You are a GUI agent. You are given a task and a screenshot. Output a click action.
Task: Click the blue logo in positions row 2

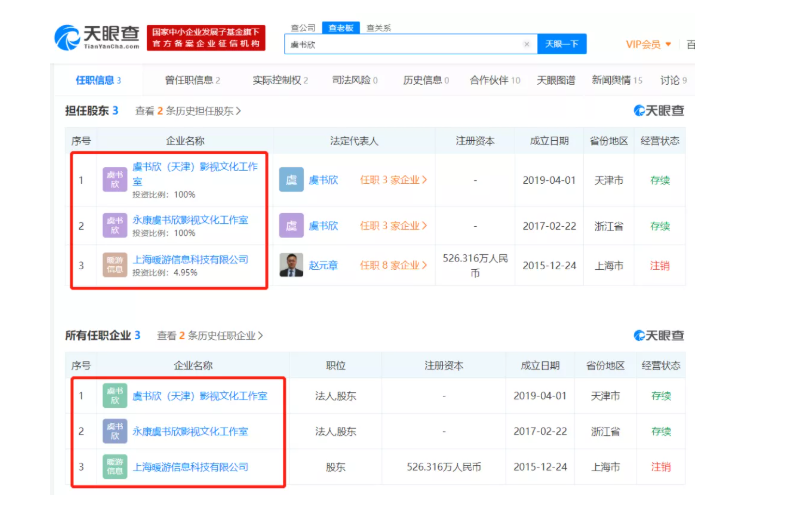click(x=115, y=431)
